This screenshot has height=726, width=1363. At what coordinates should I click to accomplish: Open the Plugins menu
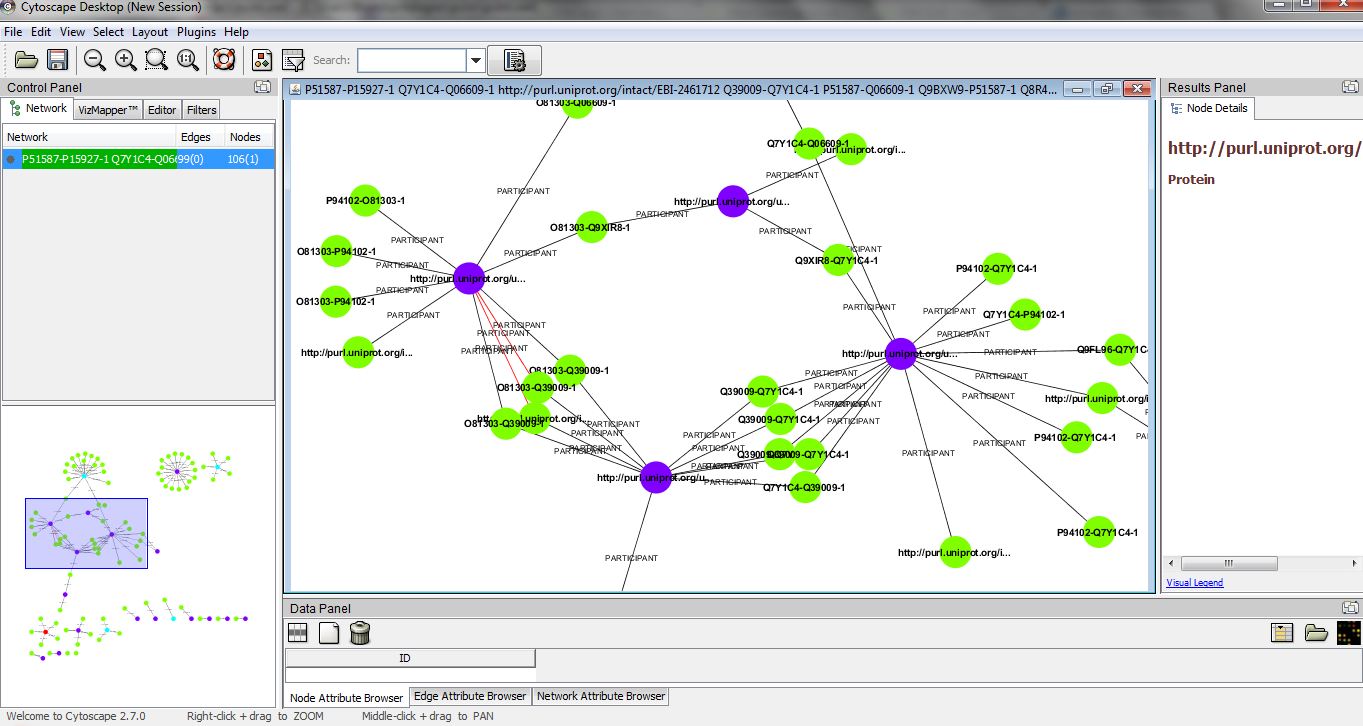coord(196,32)
